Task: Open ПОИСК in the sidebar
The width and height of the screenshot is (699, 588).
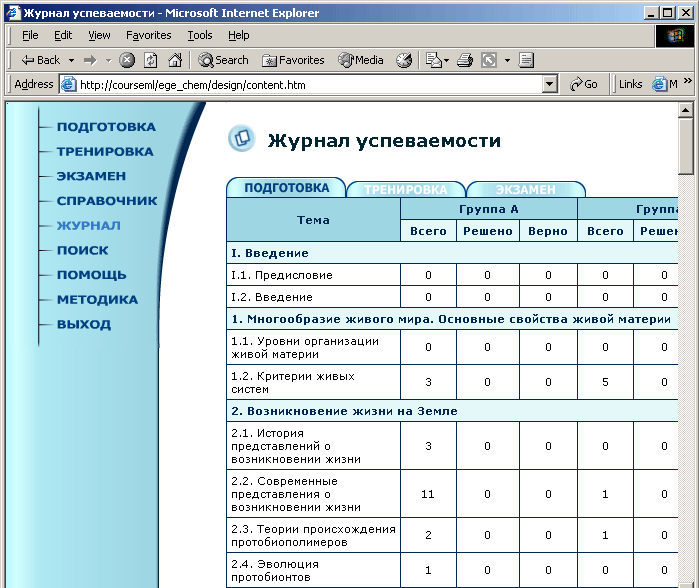Action: tap(82, 251)
